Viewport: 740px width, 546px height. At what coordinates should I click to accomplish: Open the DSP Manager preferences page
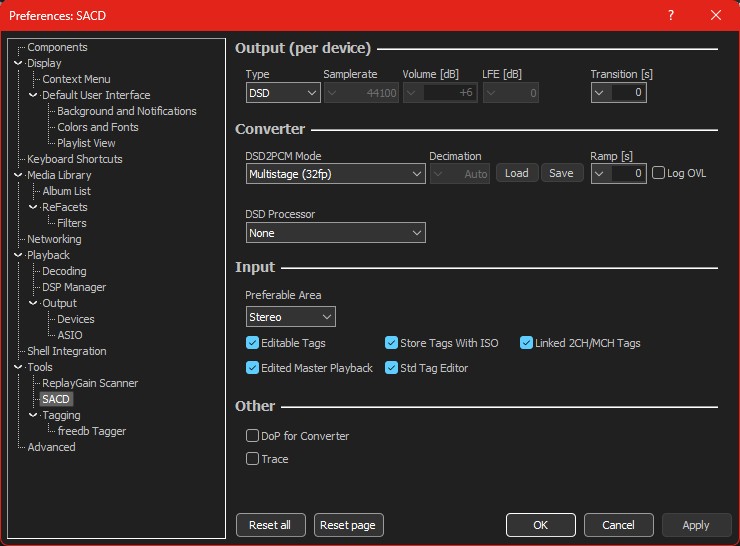pos(74,287)
